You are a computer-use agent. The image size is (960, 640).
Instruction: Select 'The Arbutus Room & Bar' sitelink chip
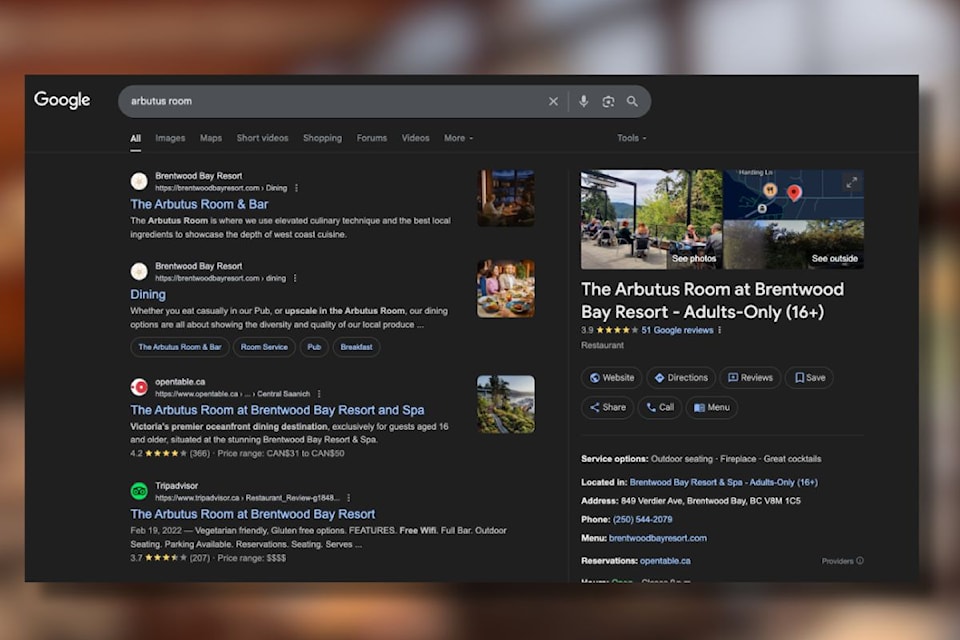coord(180,347)
